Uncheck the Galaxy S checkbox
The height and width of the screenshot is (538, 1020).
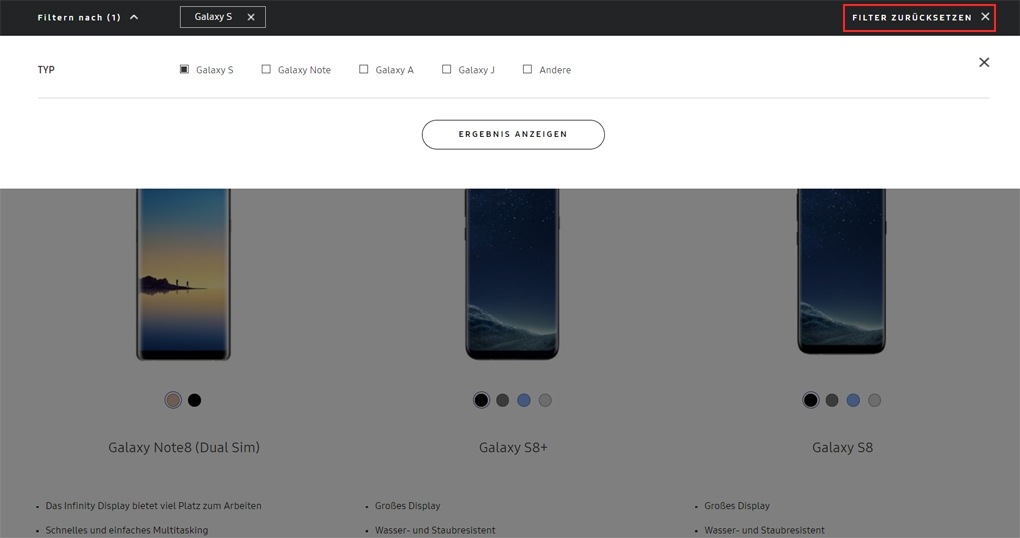point(184,69)
